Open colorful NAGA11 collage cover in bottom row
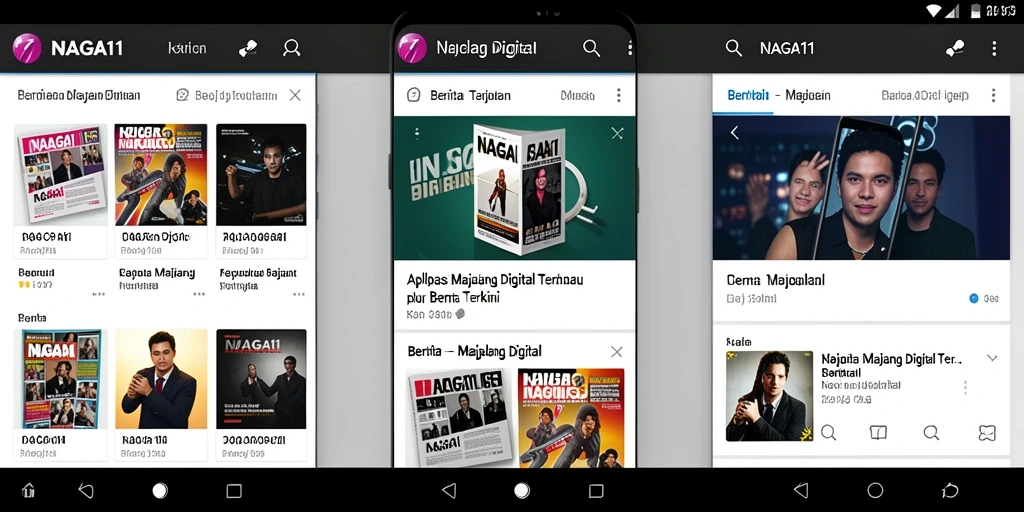1024x512 pixels. (x=61, y=379)
